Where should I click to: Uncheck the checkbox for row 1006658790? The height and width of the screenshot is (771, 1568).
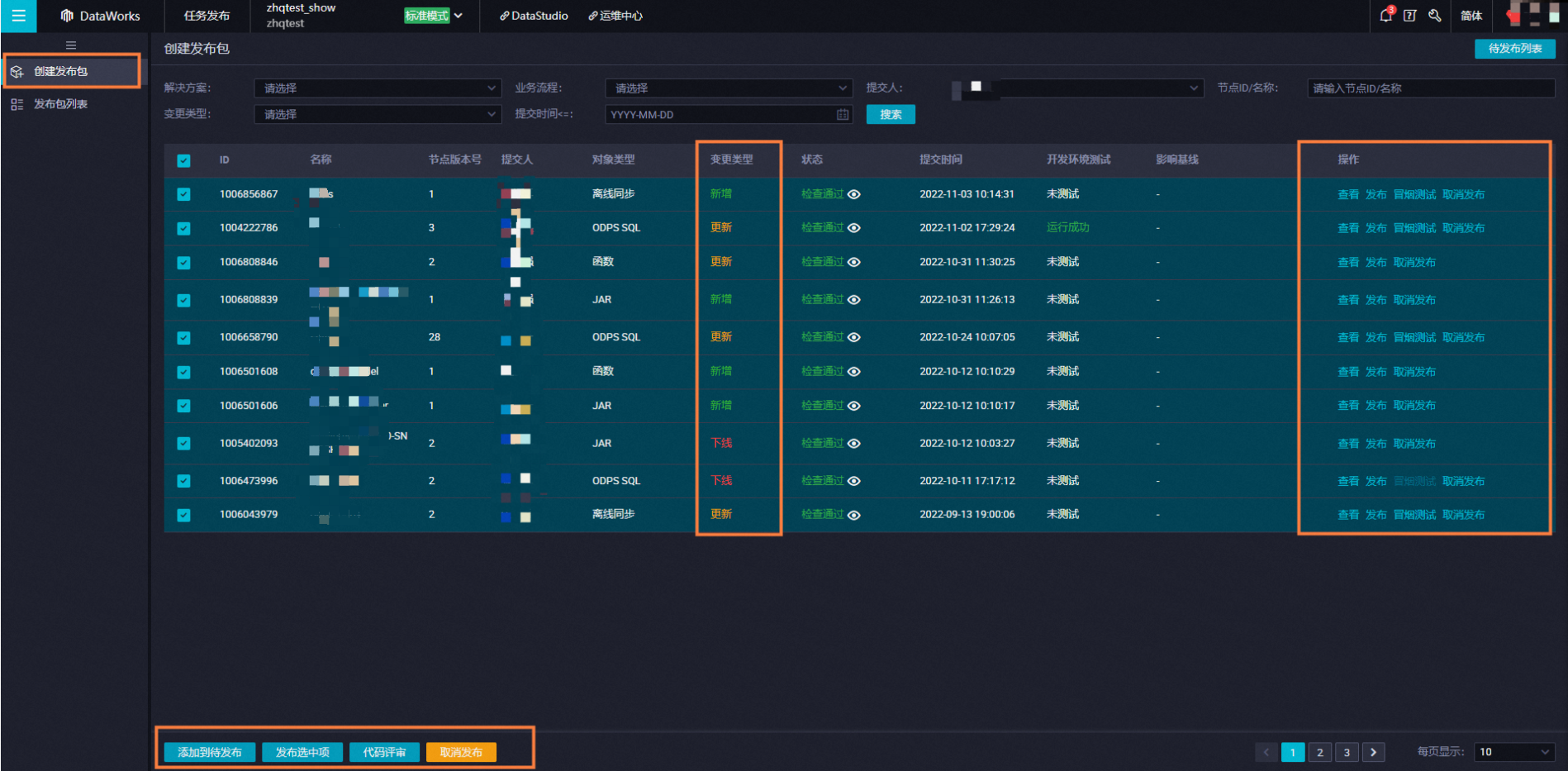click(x=183, y=337)
